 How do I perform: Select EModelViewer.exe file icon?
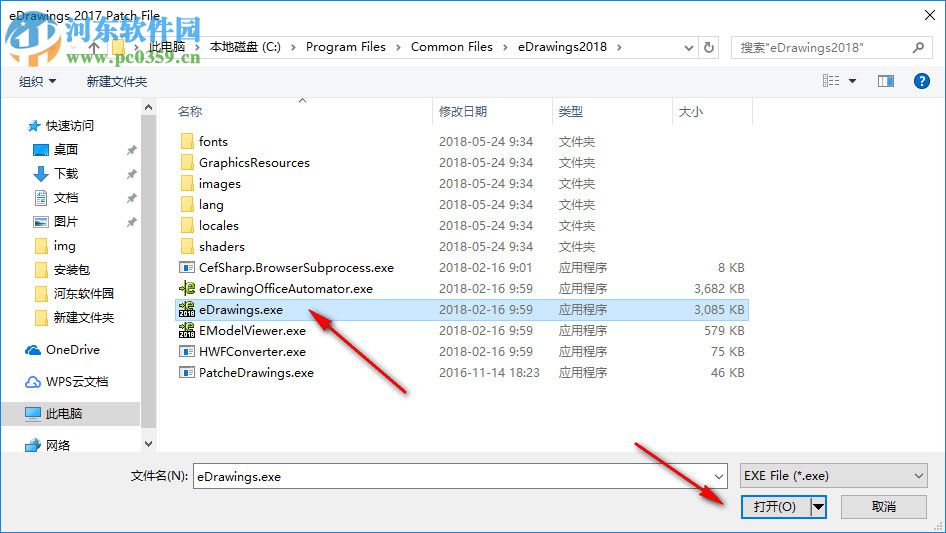pos(187,330)
